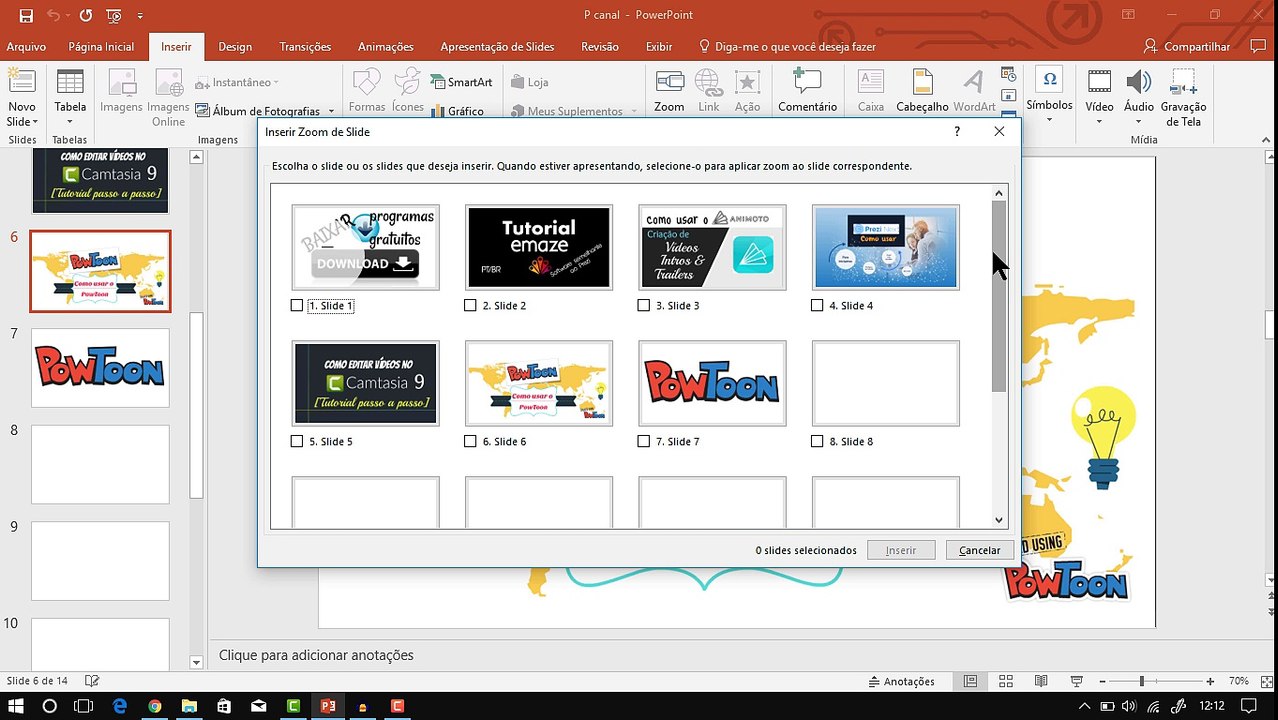Open the Arquivo tab
This screenshot has height=720, width=1278.
[26, 47]
